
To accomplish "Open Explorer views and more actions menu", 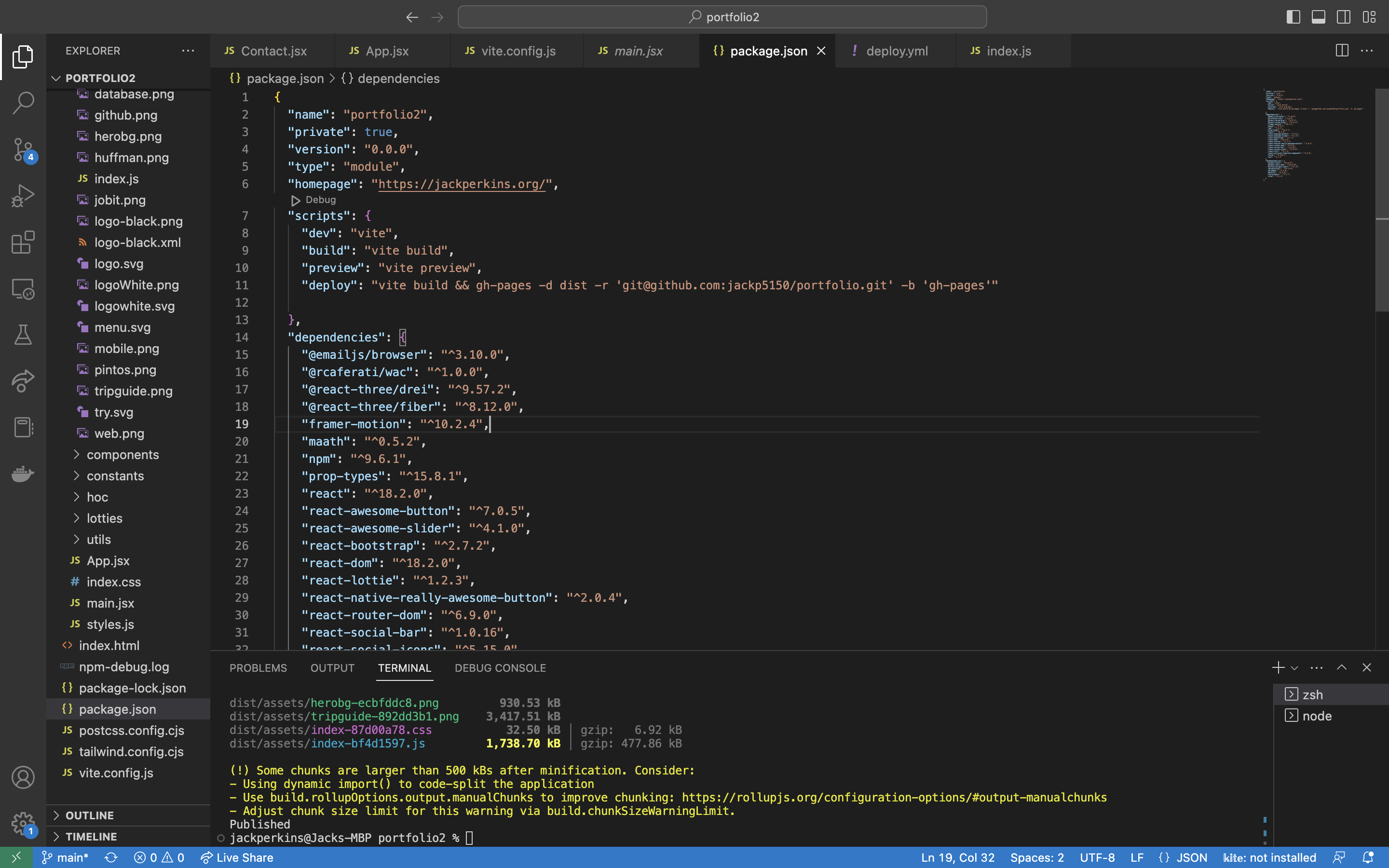I will (x=188, y=51).
